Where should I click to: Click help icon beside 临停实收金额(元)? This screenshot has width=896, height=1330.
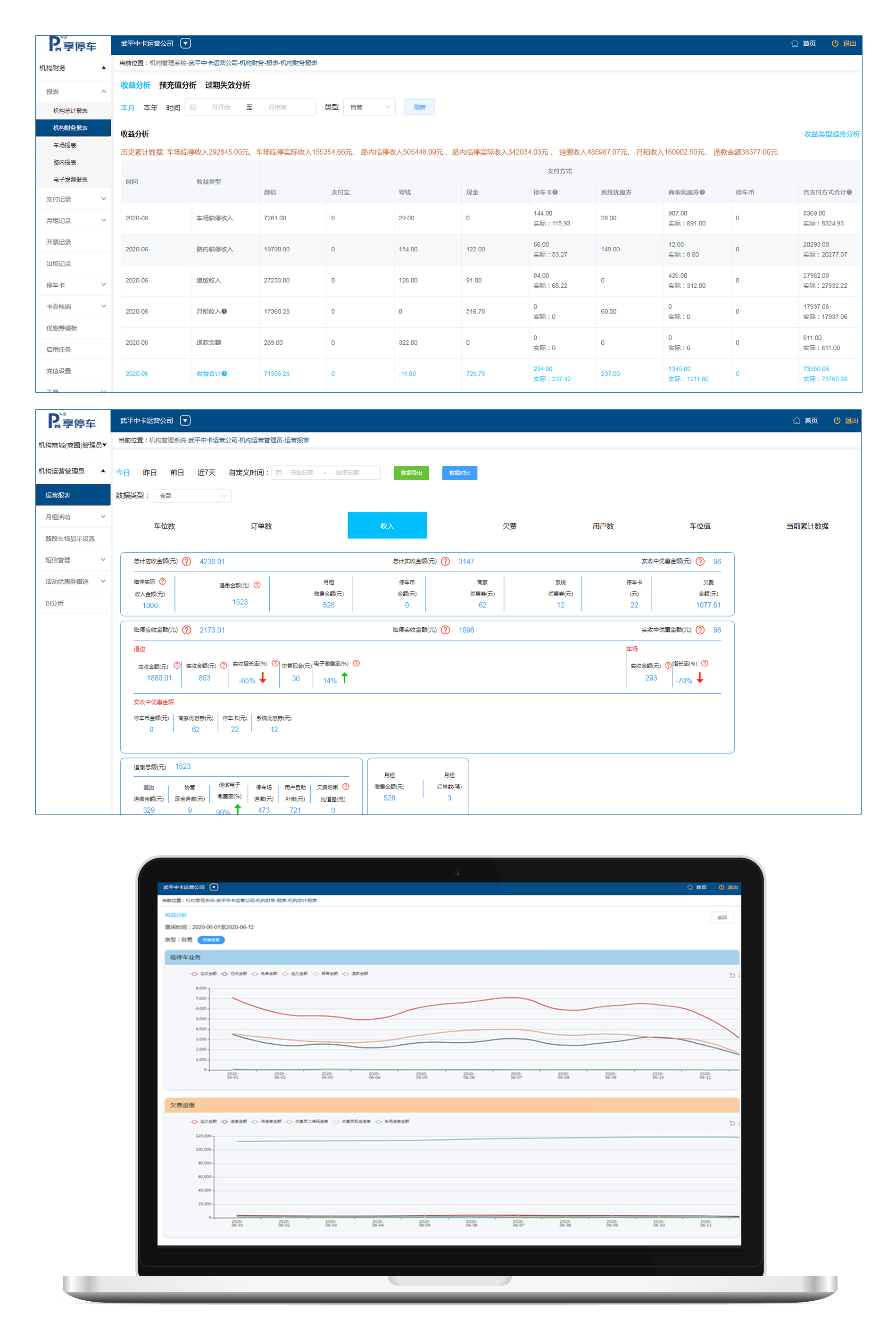pyautogui.click(x=445, y=630)
